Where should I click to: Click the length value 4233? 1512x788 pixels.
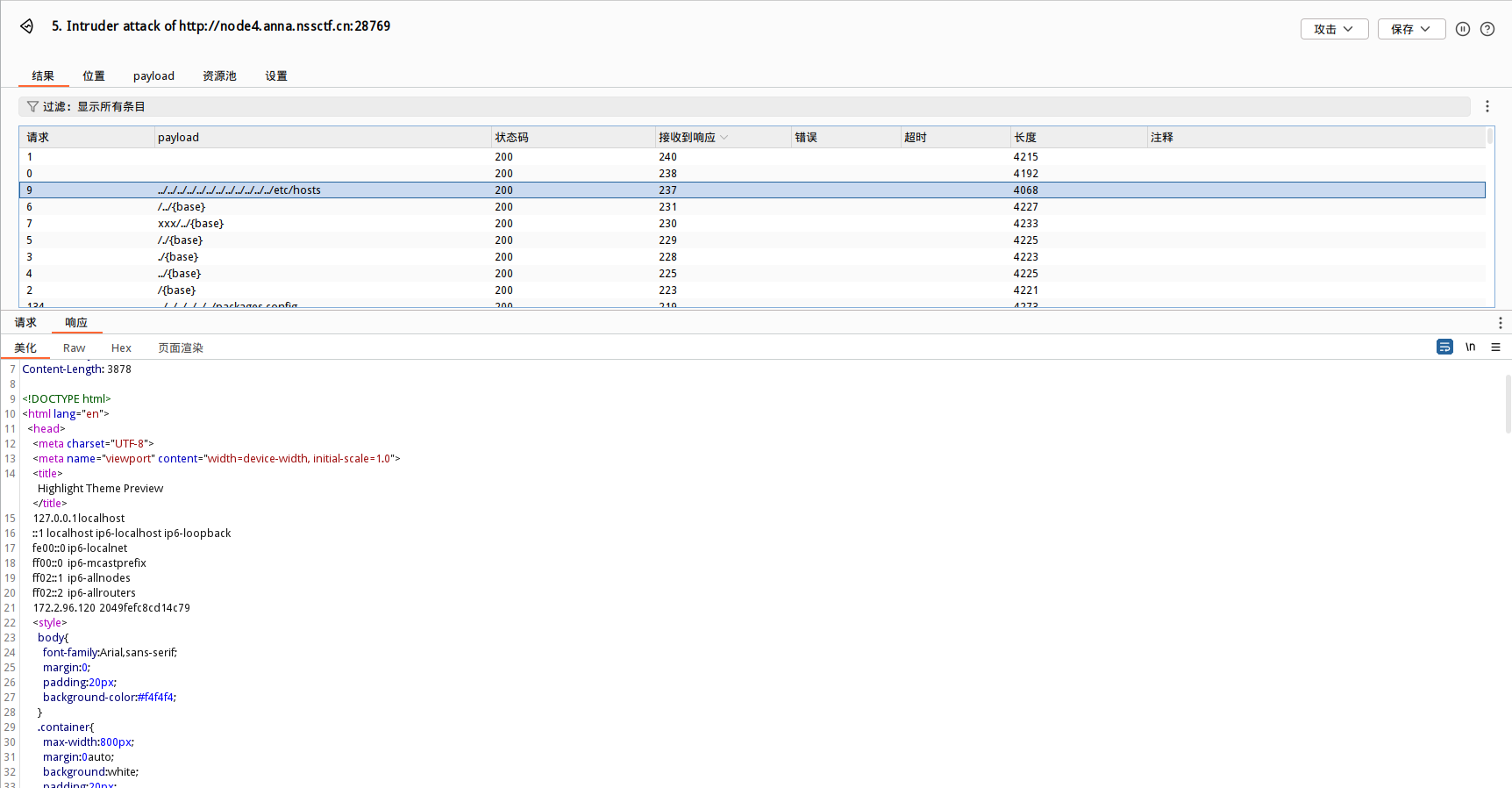click(1025, 224)
